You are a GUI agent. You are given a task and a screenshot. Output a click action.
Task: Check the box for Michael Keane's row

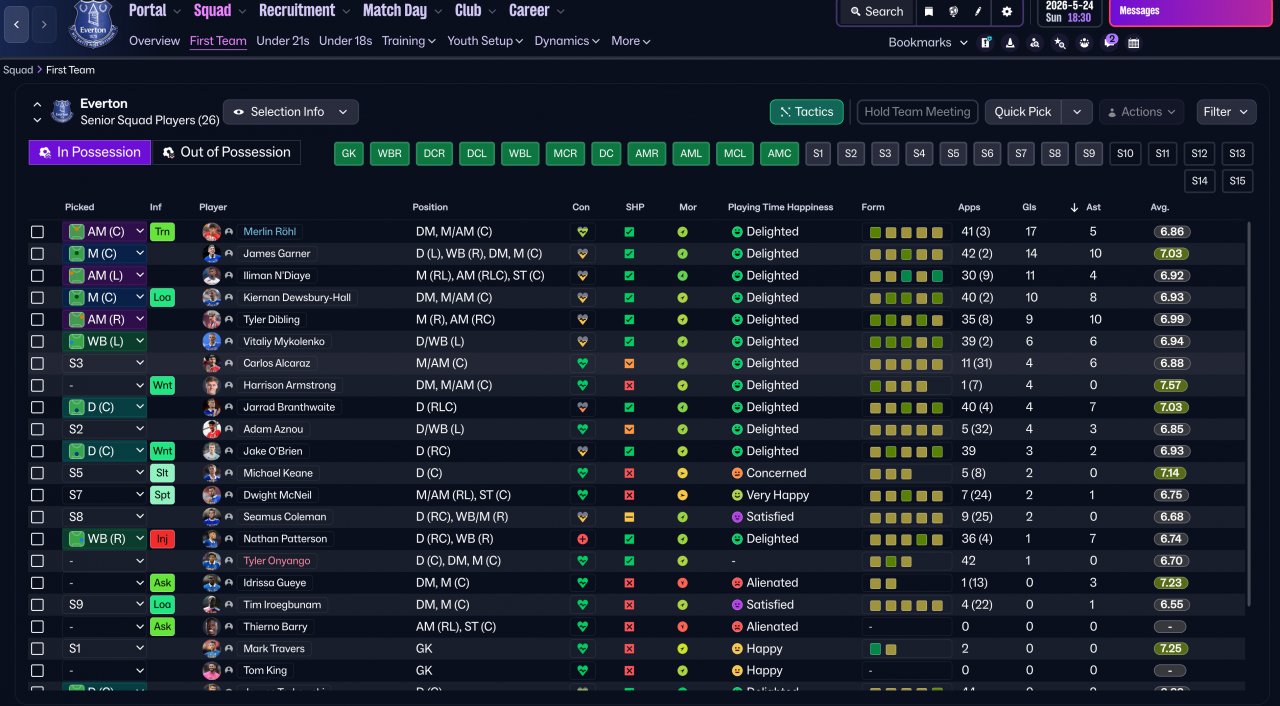pyautogui.click(x=37, y=474)
